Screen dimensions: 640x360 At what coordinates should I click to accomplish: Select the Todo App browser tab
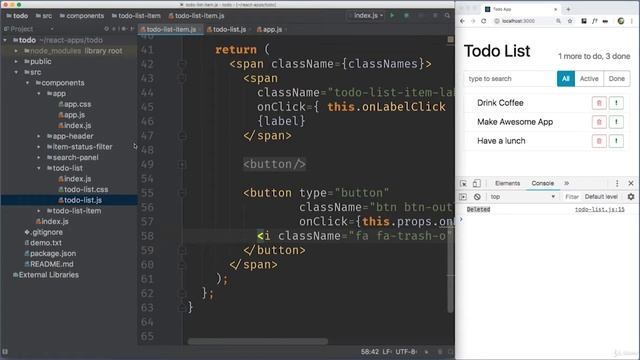(x=520, y=9)
